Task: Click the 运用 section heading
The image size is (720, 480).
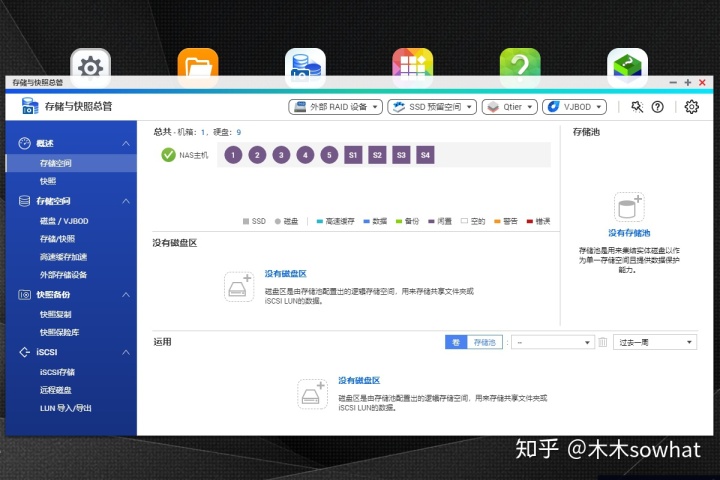Action: 162,342
